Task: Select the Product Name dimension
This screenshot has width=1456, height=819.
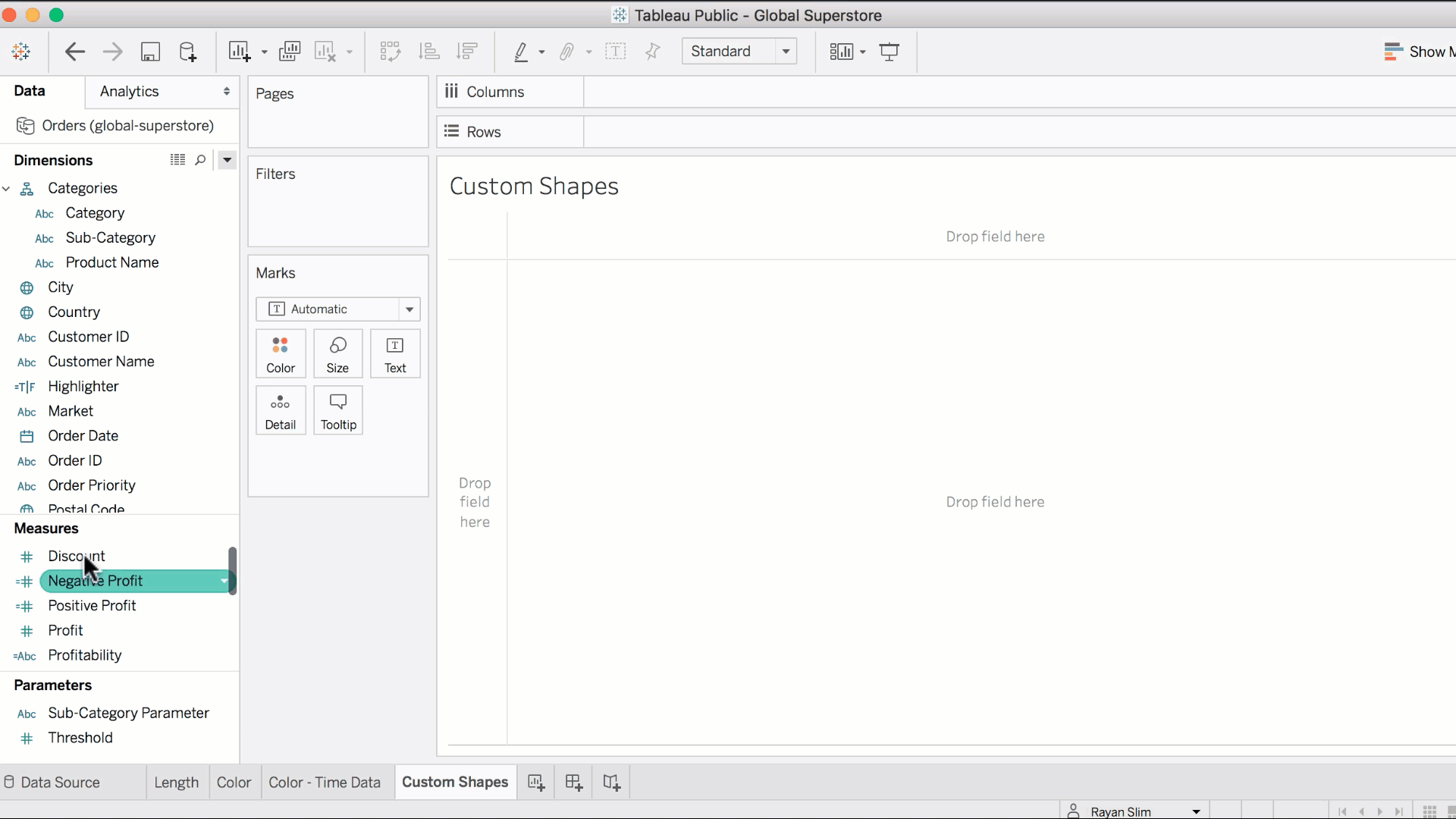Action: point(112,262)
